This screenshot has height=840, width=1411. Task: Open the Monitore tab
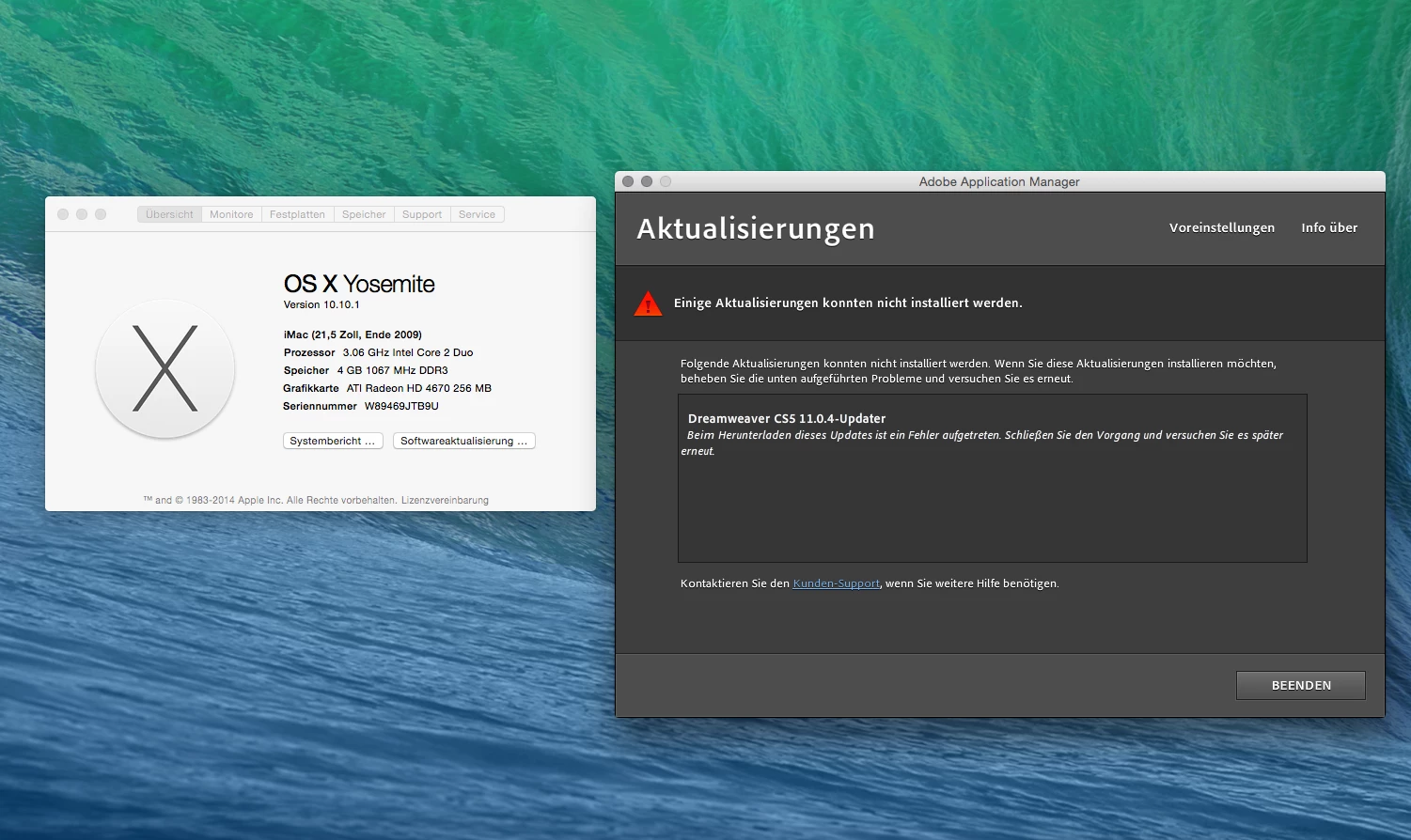point(231,214)
